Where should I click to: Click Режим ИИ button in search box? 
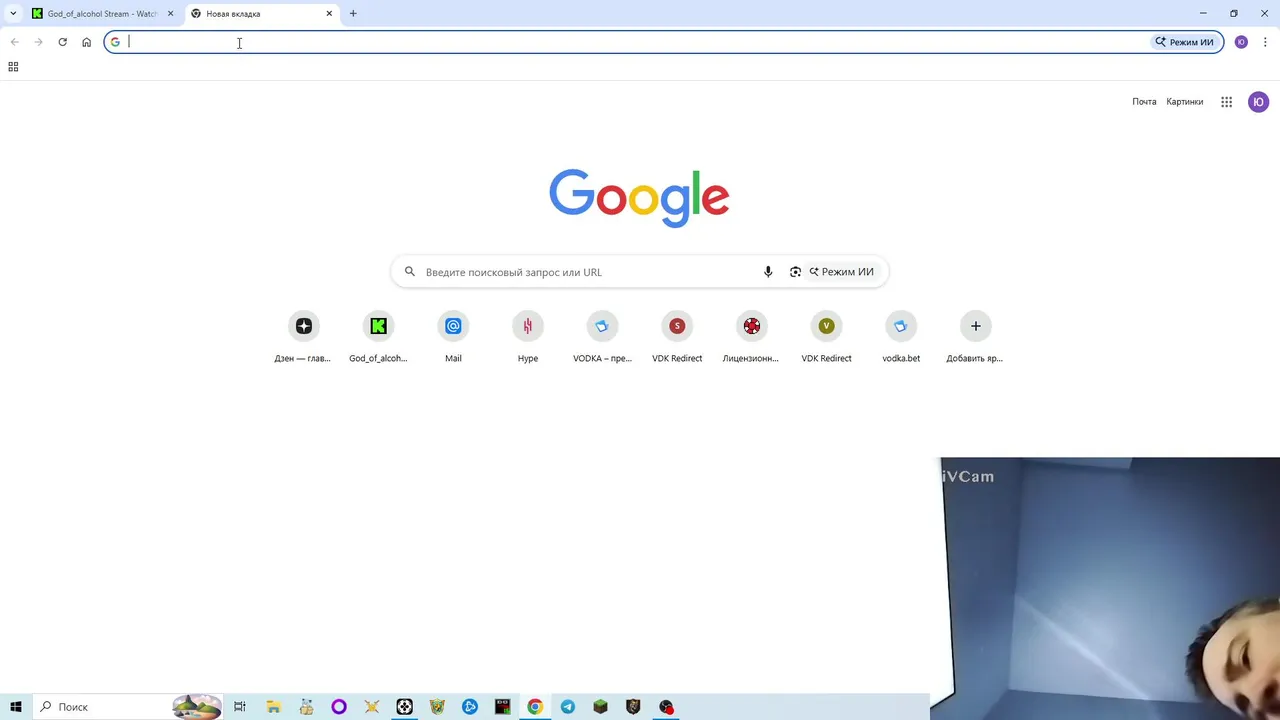coord(841,272)
